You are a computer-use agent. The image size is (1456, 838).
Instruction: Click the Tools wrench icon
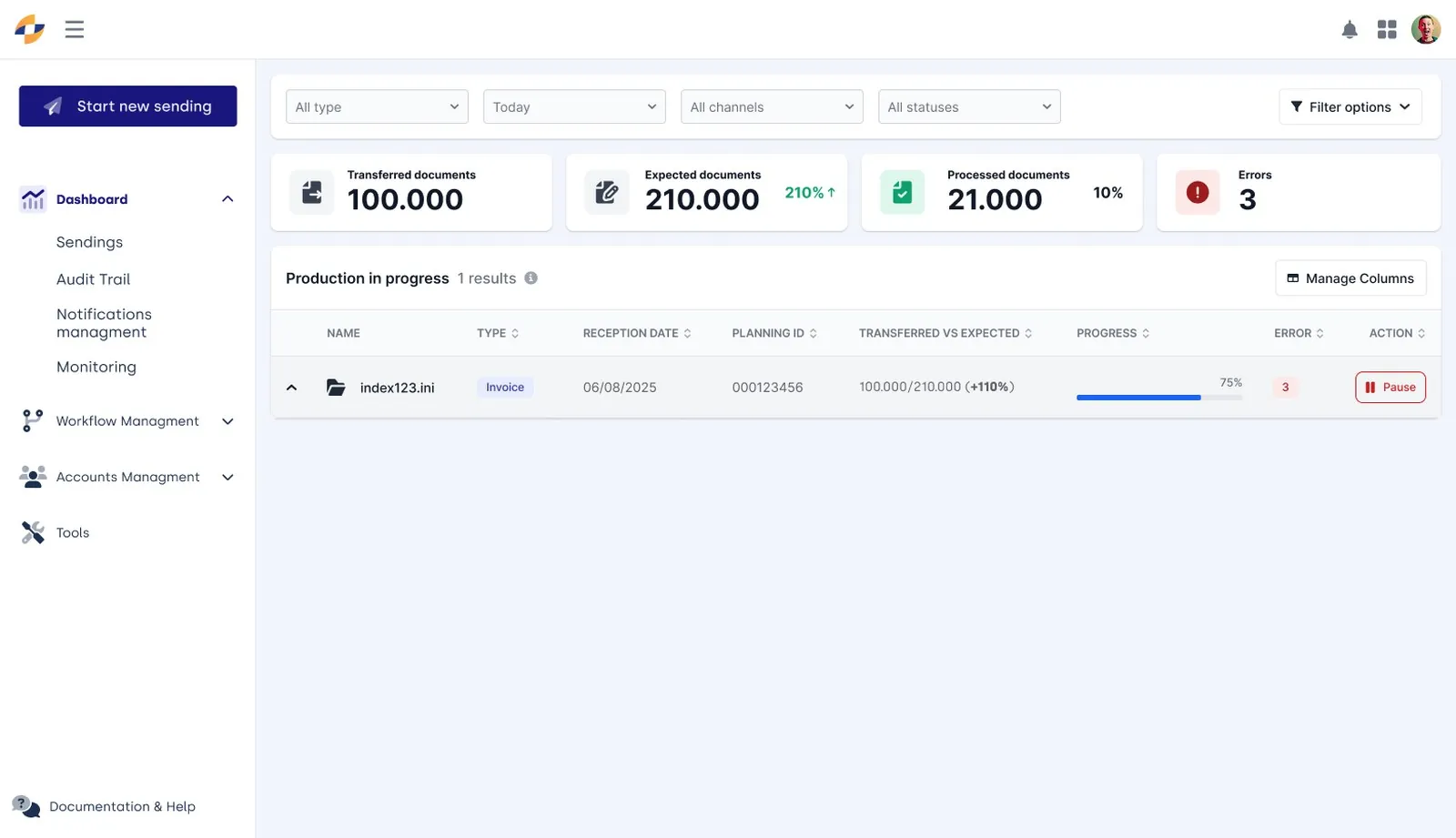(33, 532)
